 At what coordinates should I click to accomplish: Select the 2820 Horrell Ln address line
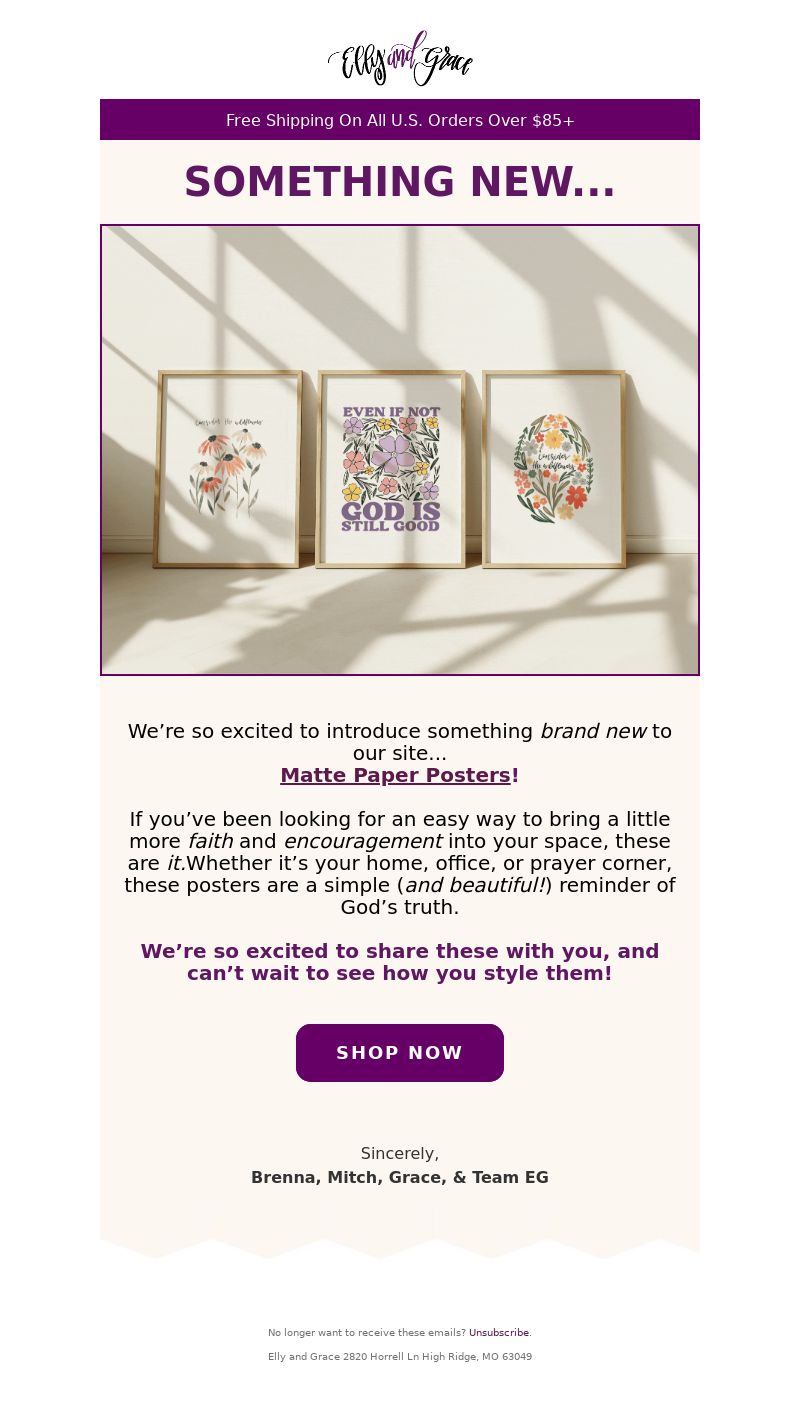400,1357
